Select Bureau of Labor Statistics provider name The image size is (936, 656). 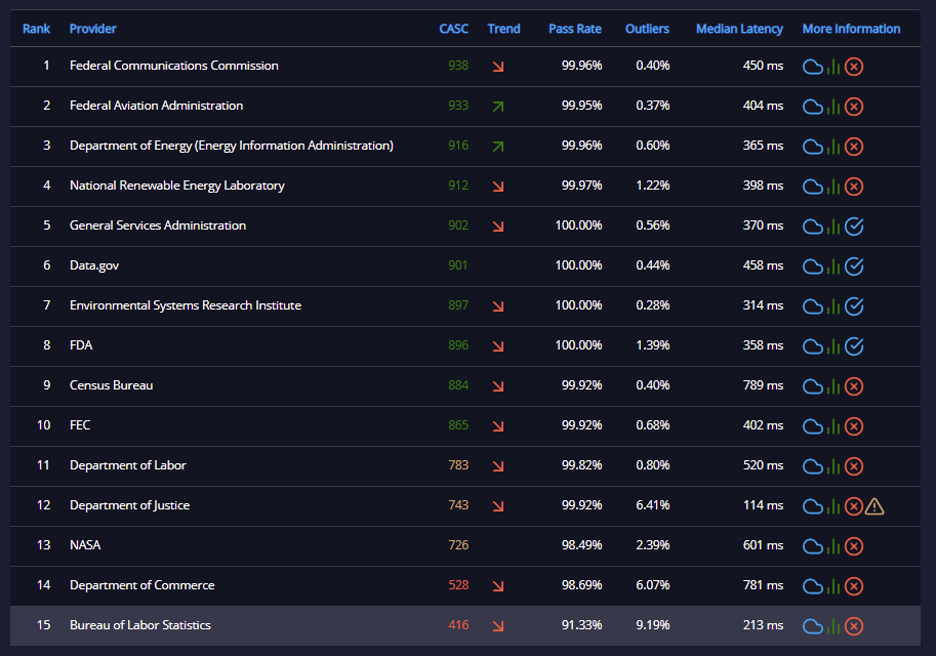point(140,626)
